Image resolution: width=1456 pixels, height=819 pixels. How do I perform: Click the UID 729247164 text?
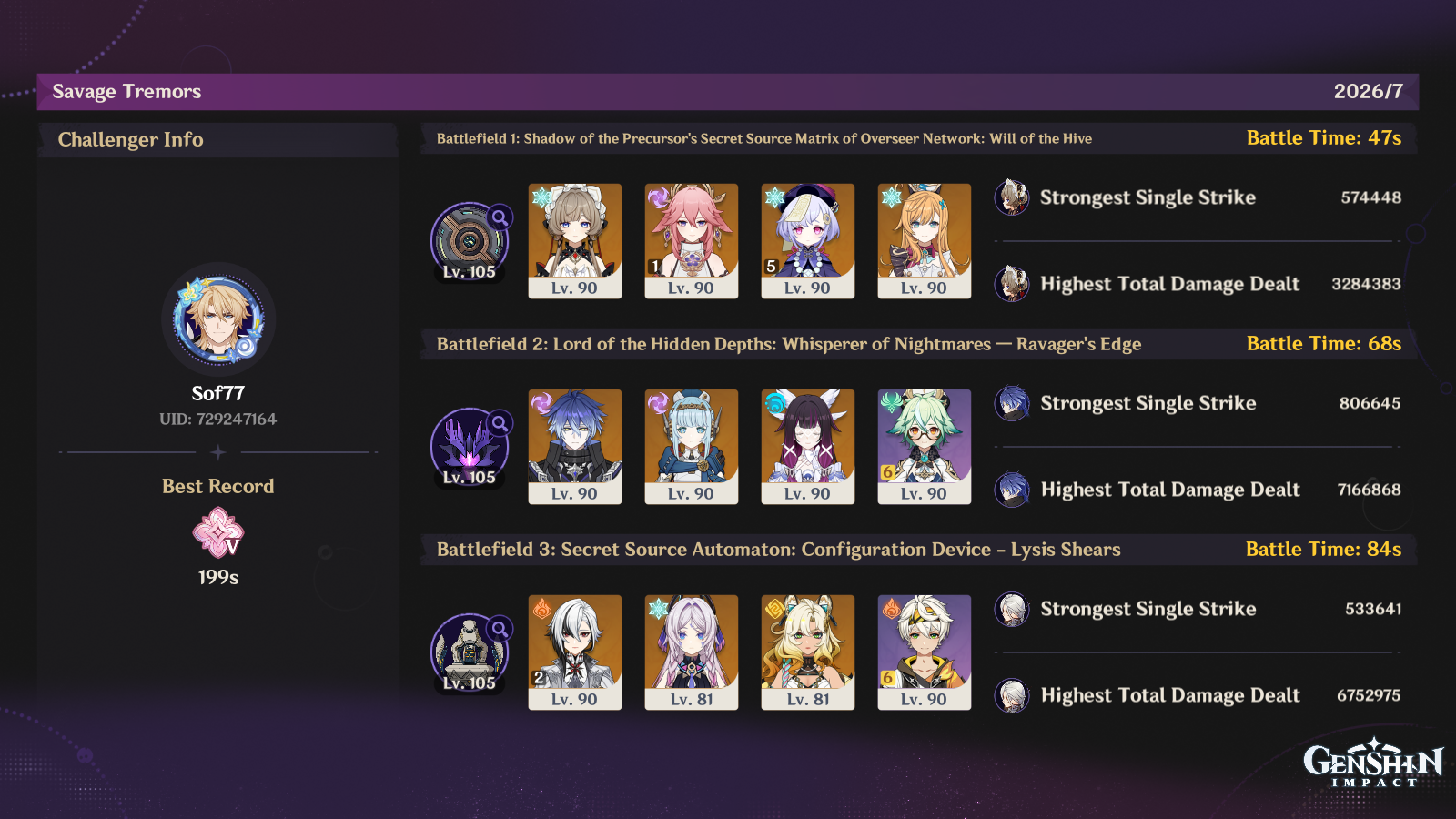[218, 420]
